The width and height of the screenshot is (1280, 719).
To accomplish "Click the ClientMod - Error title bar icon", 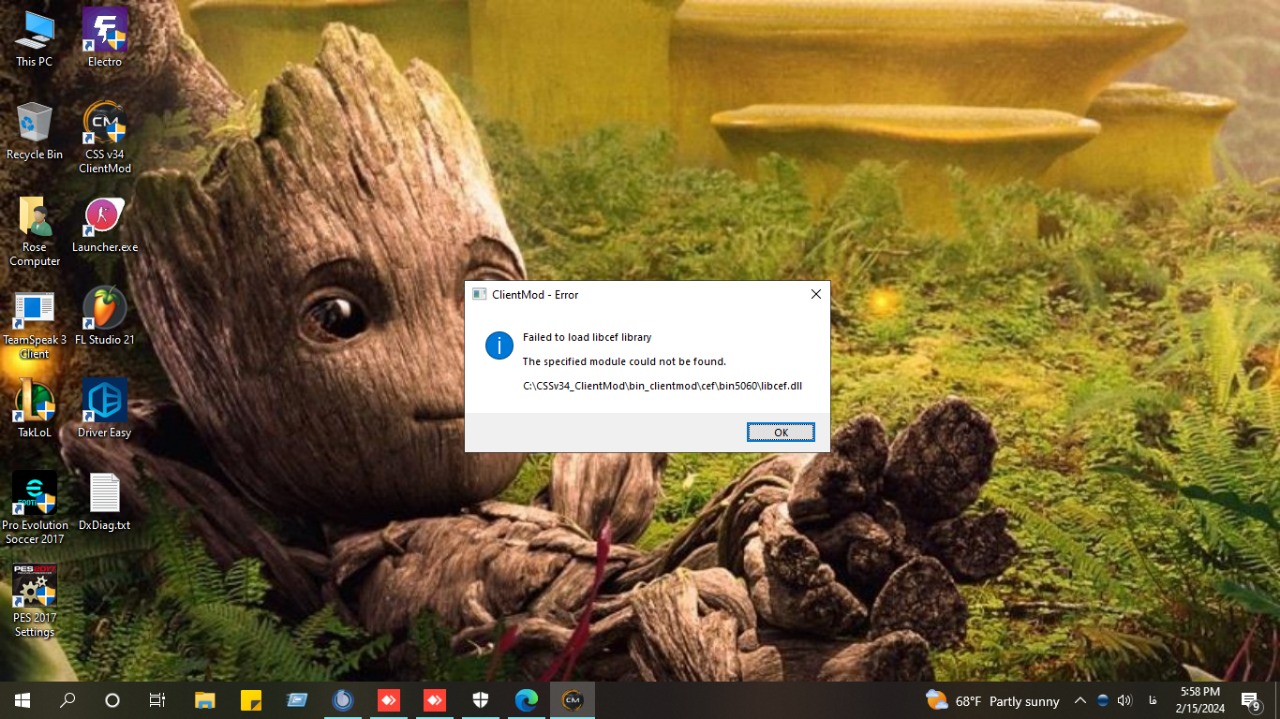I will coord(479,294).
